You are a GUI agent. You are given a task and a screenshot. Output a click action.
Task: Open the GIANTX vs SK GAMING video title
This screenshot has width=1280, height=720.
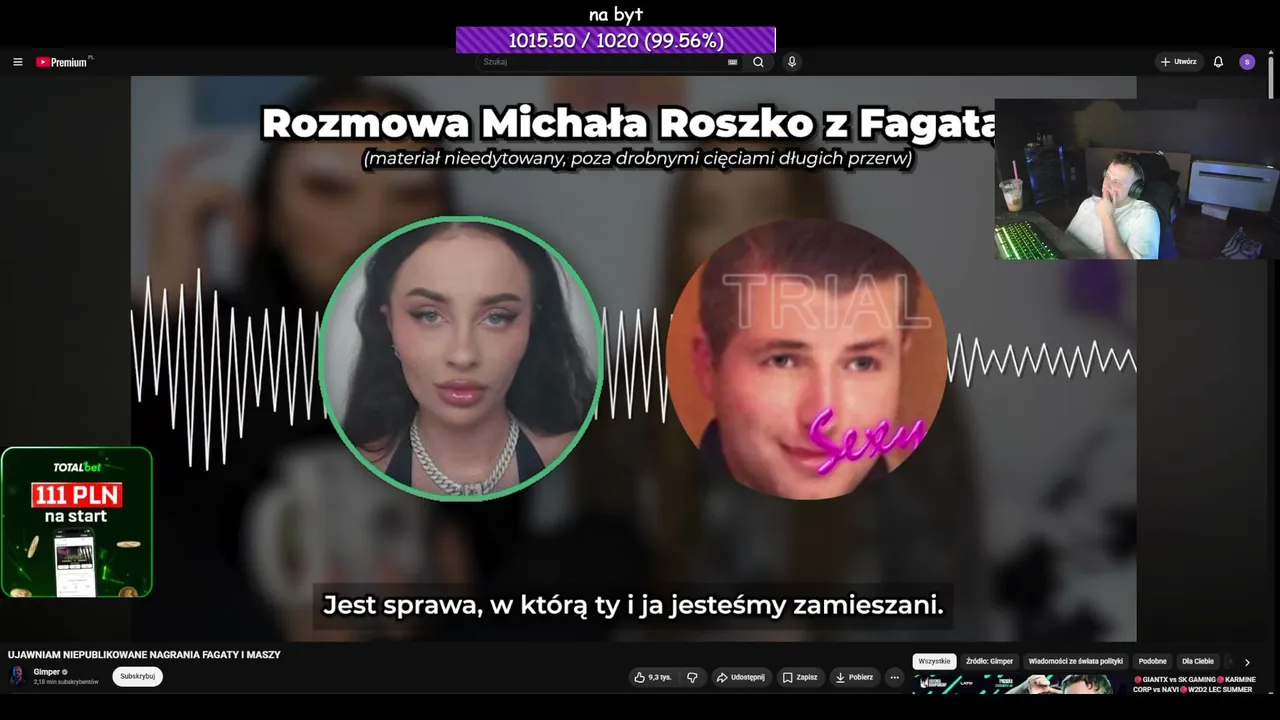(1194, 684)
